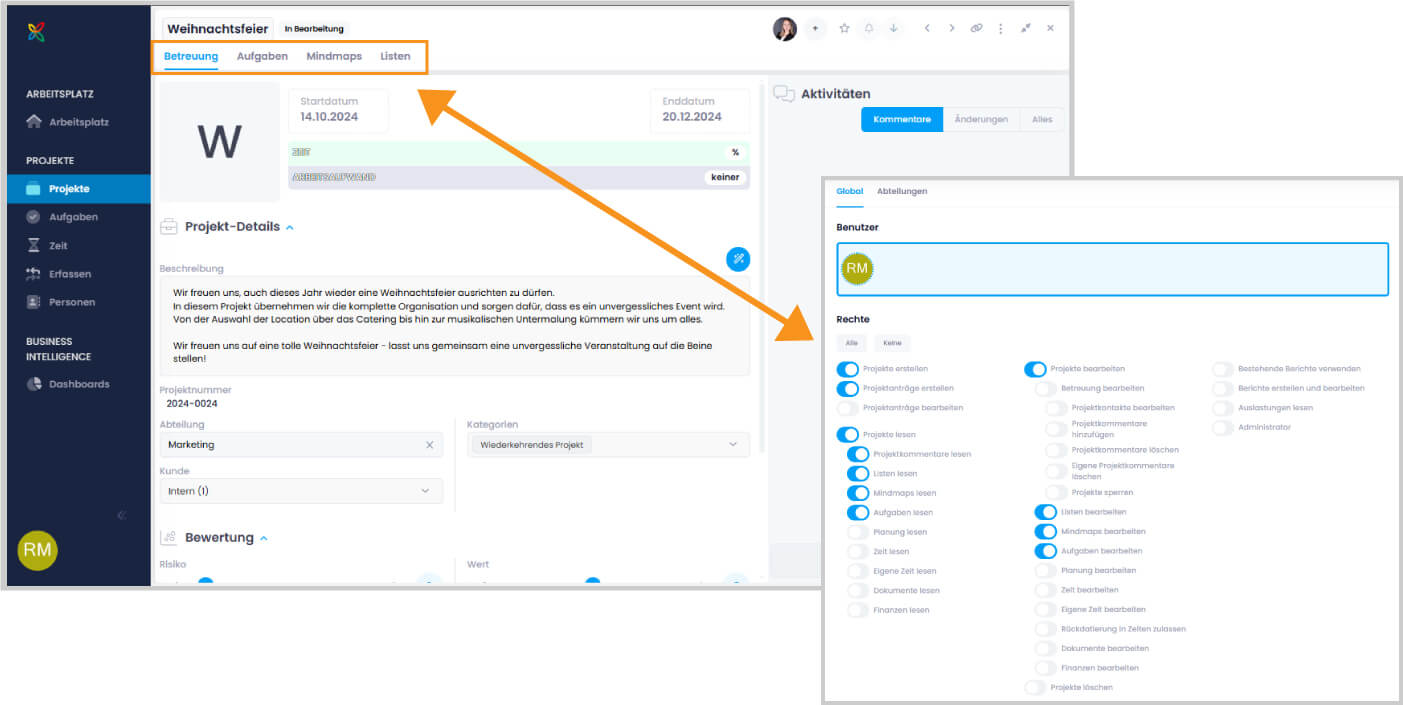This screenshot has width=1403, height=705.
Task: Toggle 'Projekte bearbeiten' permission
Action: (x=1035, y=369)
